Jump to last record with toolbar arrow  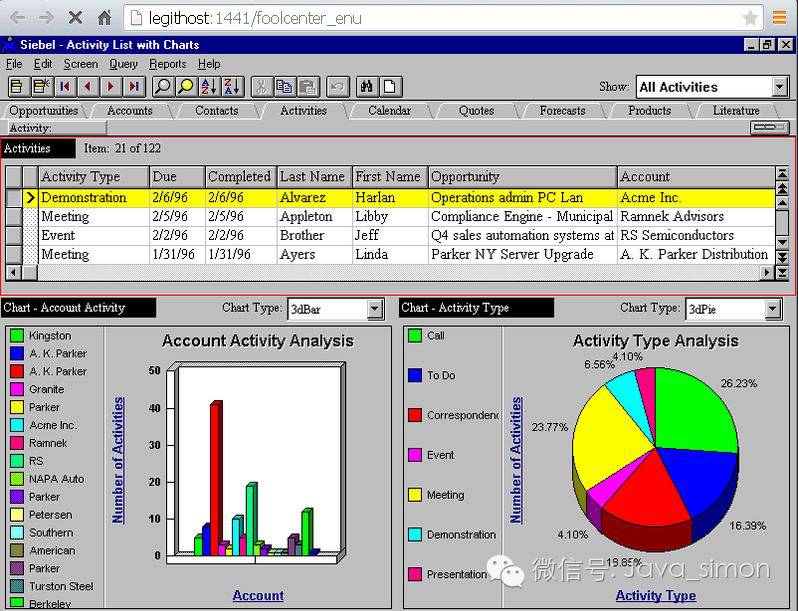coord(134,87)
